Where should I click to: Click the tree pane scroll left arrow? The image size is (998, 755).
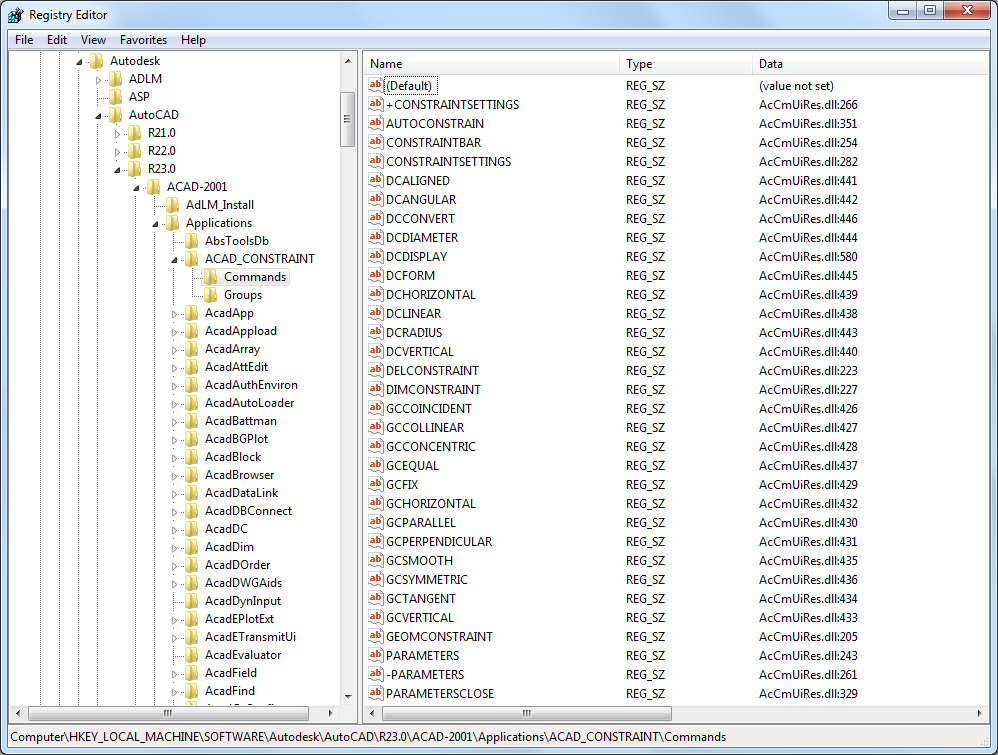(x=18, y=713)
